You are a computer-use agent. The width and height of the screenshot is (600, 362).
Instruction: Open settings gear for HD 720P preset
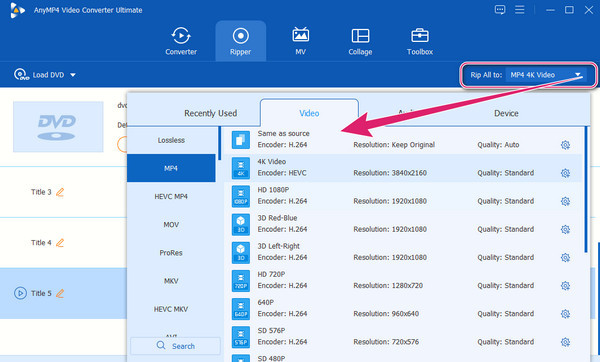click(565, 285)
